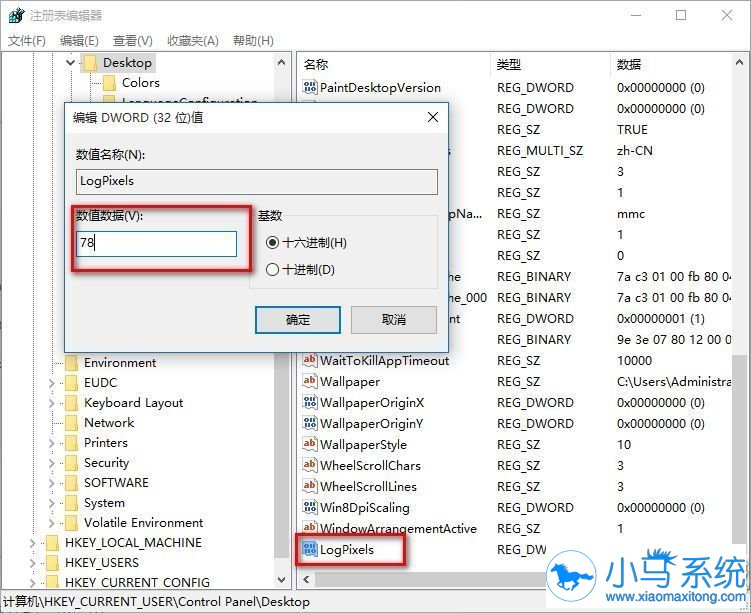Click the SOFTWARE folder icon
The image size is (751, 613).
pyautogui.click(x=71, y=483)
